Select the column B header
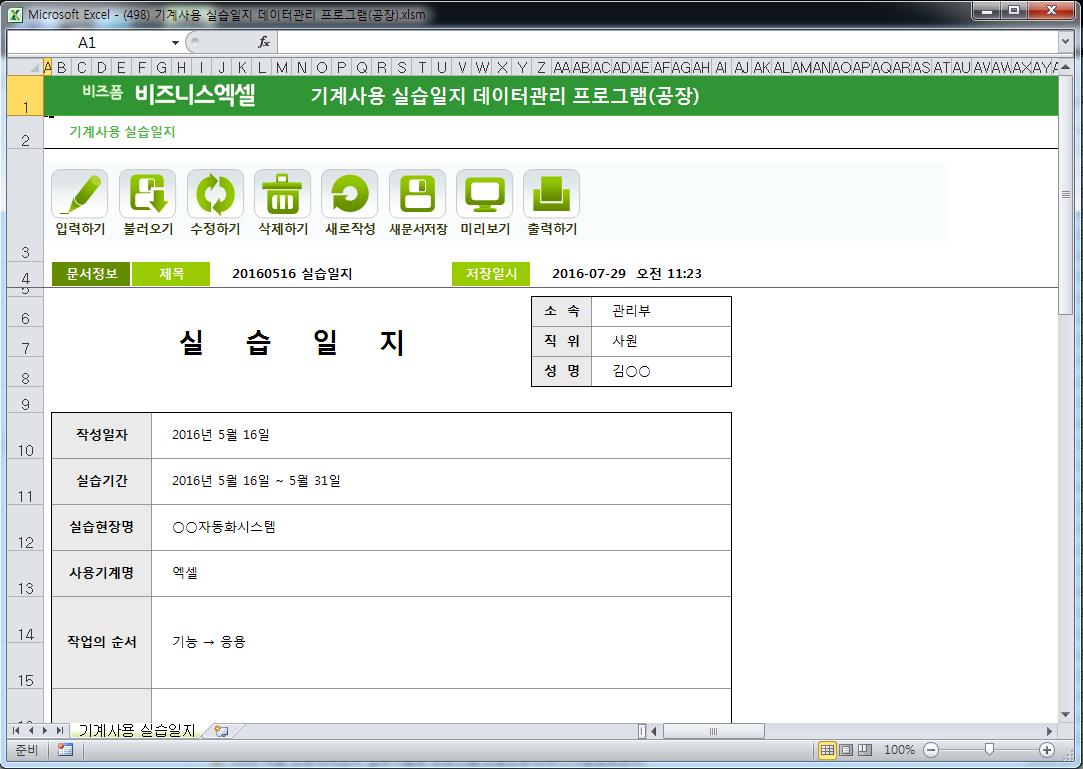The height and width of the screenshot is (769, 1083). (61, 67)
